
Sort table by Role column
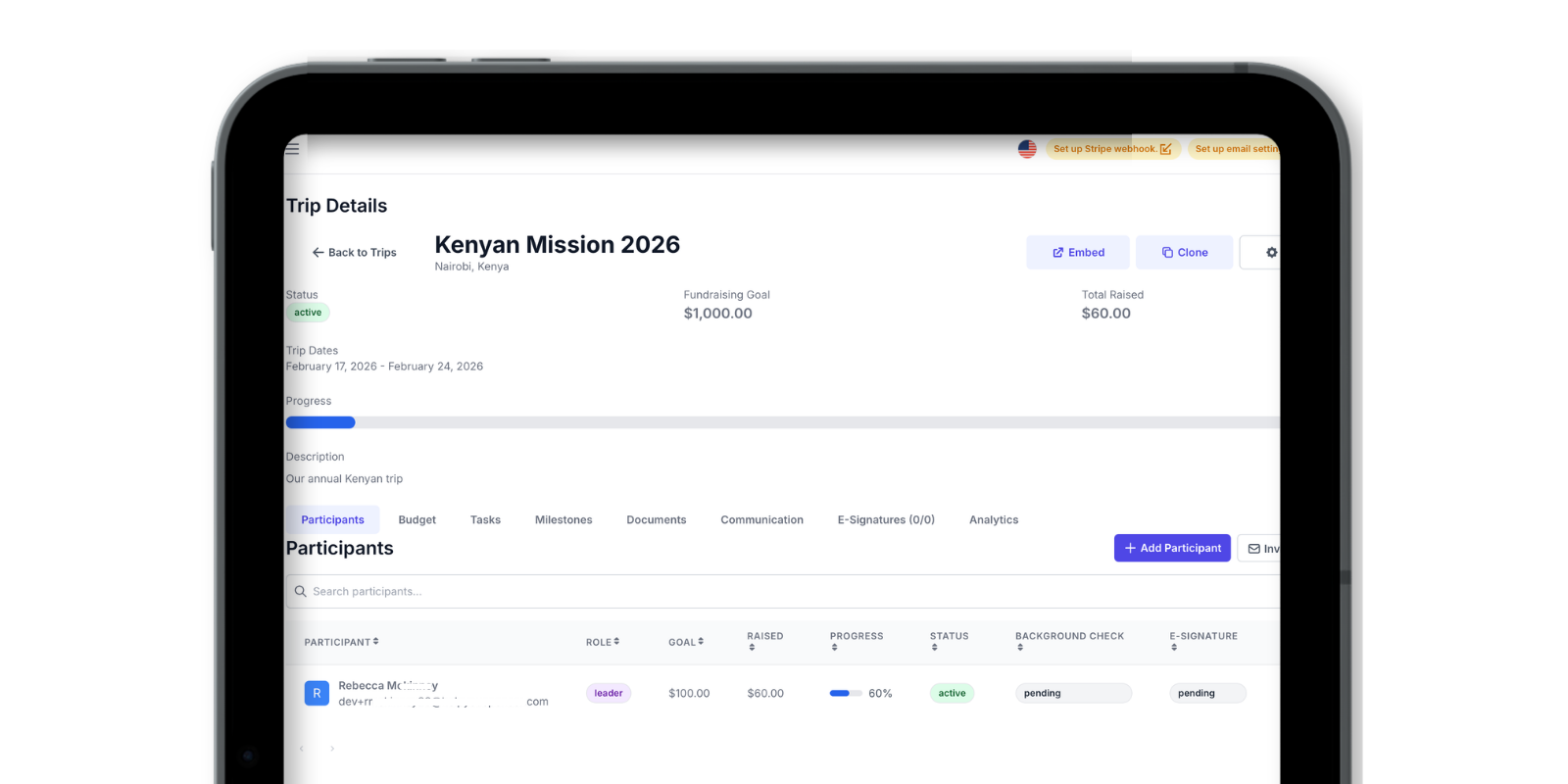click(602, 643)
